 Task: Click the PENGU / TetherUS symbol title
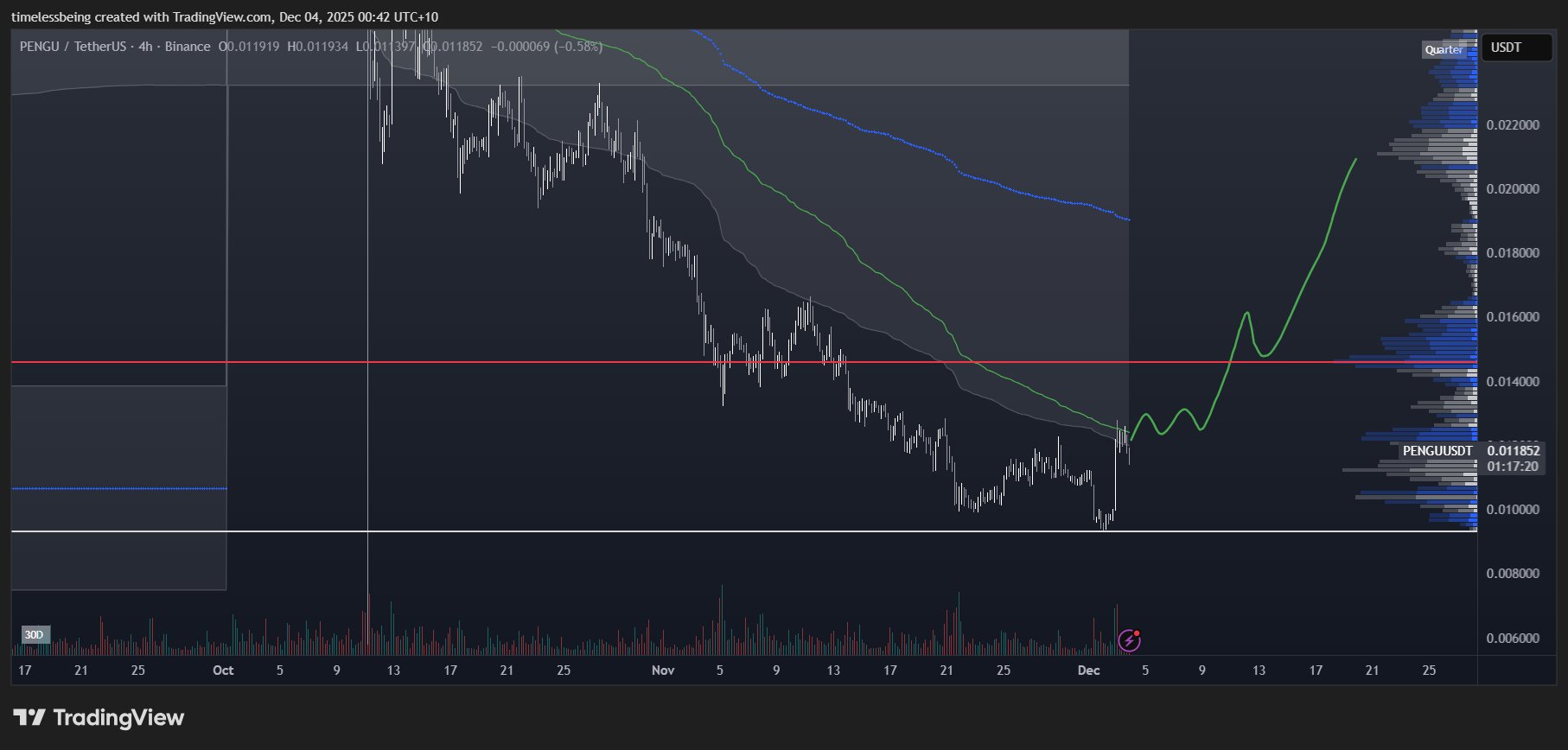(x=74, y=47)
